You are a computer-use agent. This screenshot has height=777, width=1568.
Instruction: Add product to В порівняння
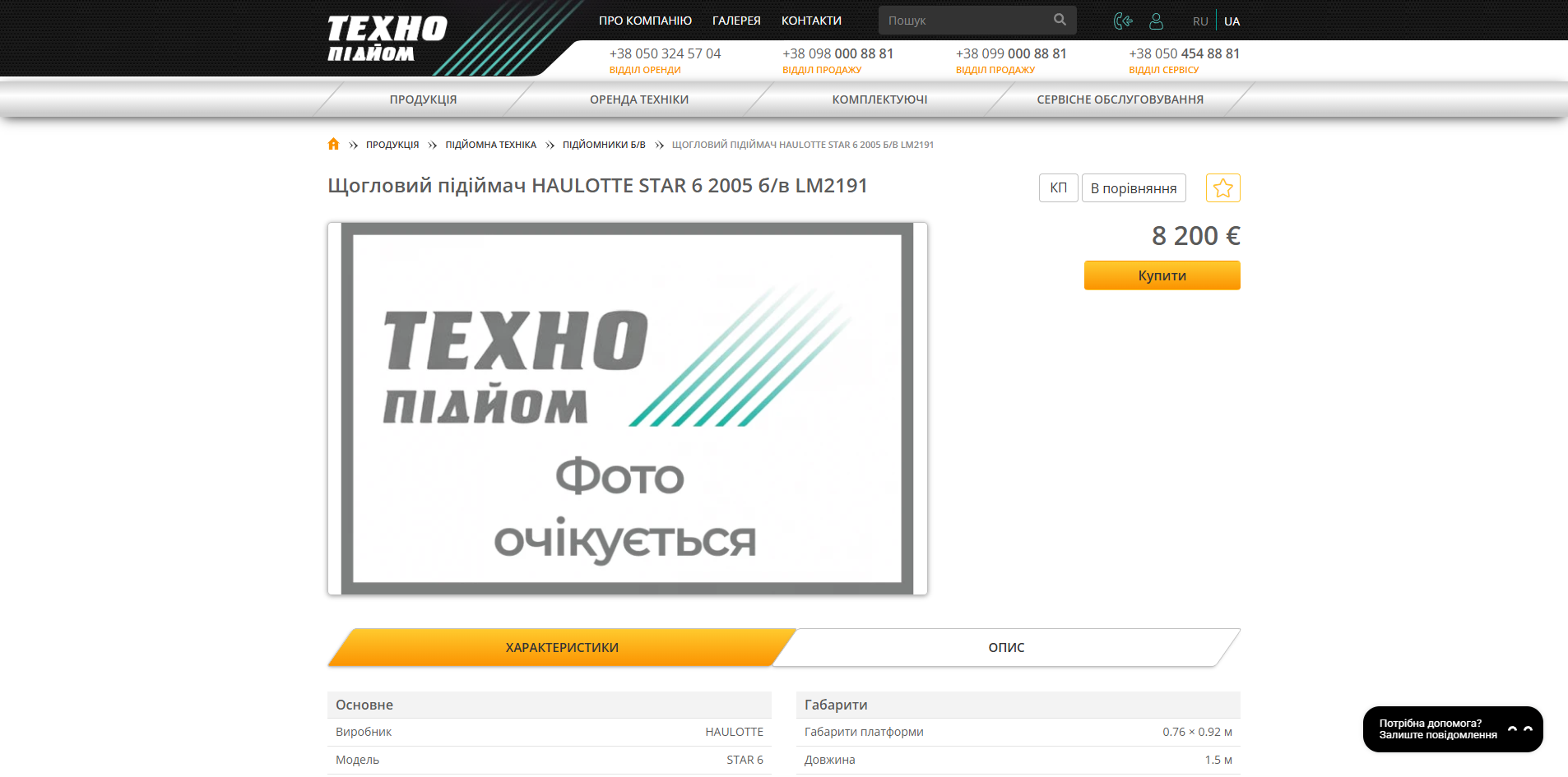point(1134,188)
